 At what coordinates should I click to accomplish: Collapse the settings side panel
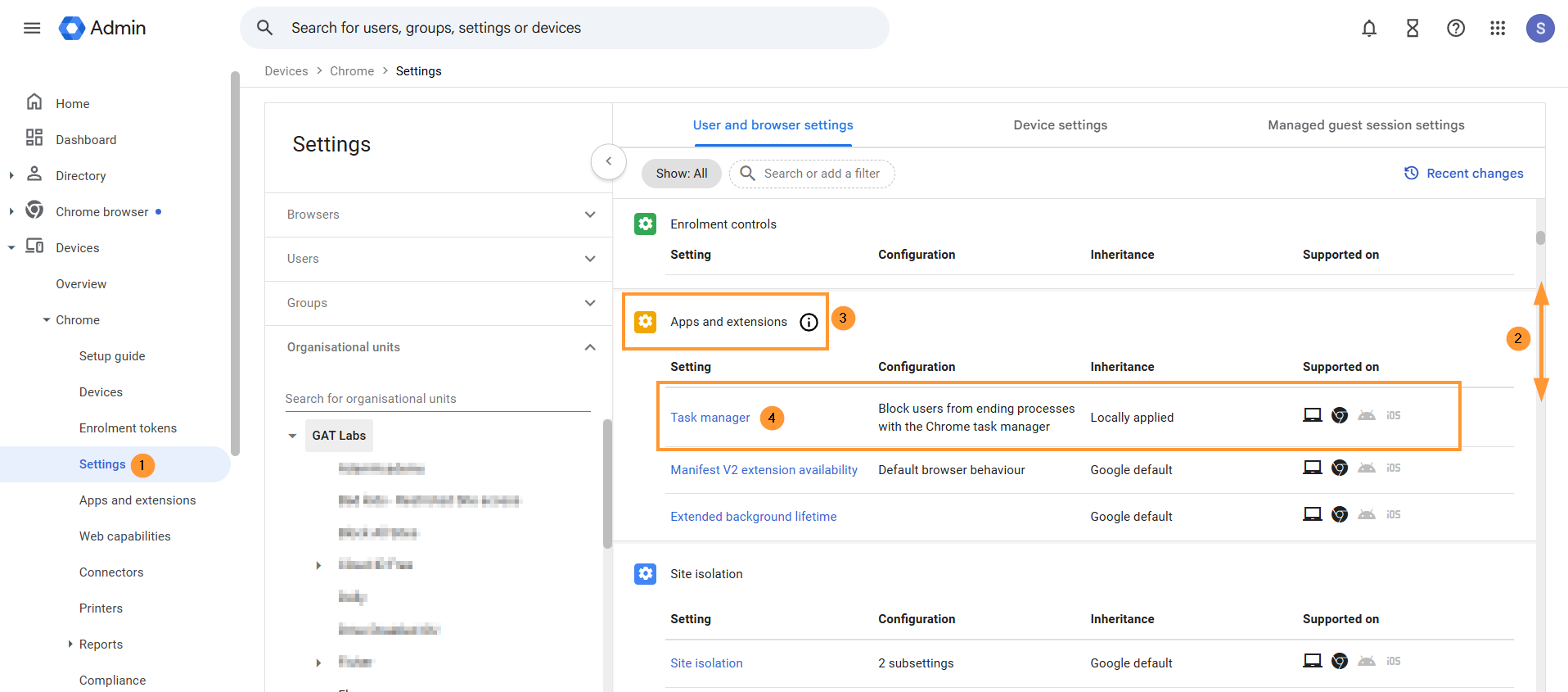coord(608,161)
